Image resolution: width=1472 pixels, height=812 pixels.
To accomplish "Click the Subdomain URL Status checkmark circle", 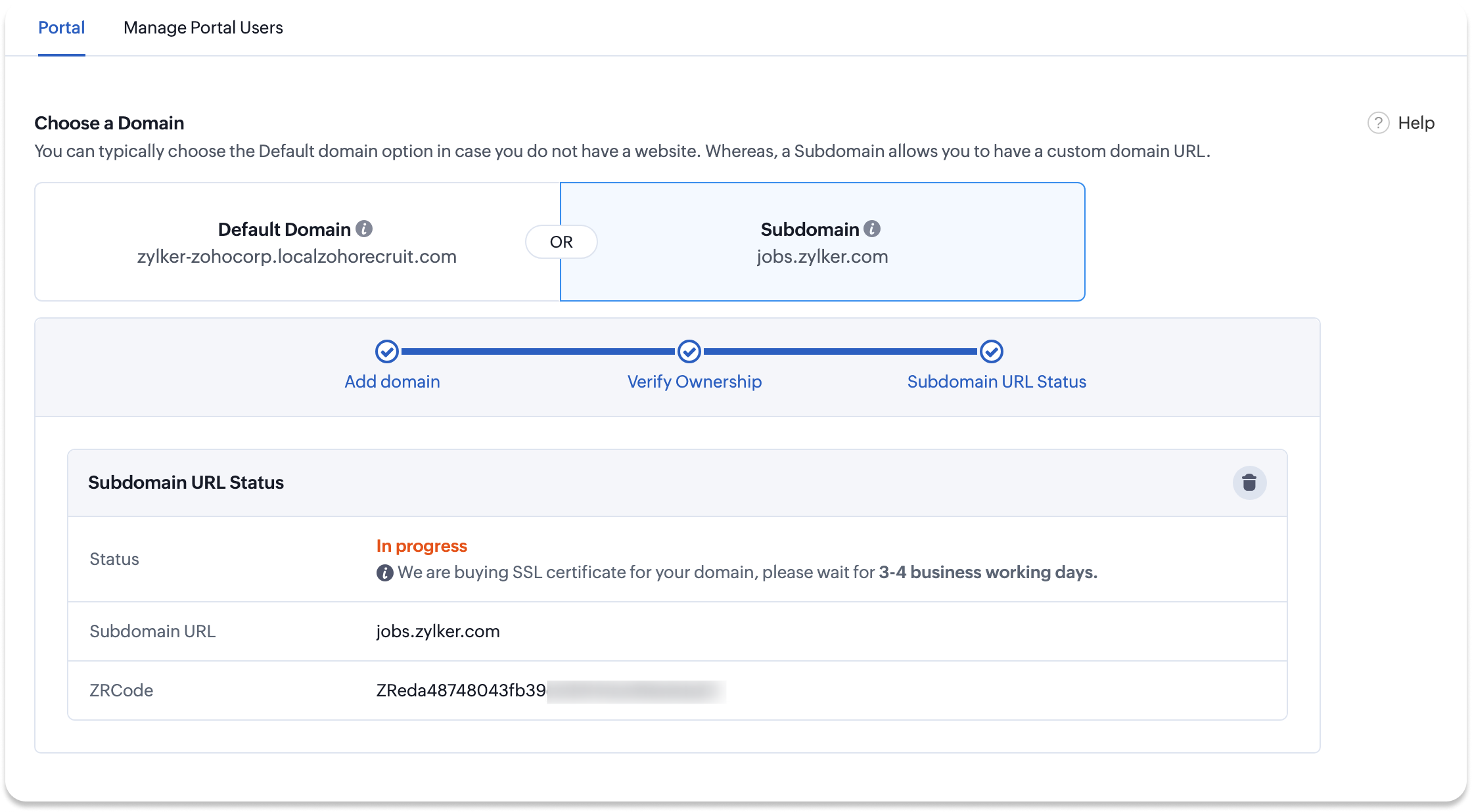I will click(x=991, y=351).
